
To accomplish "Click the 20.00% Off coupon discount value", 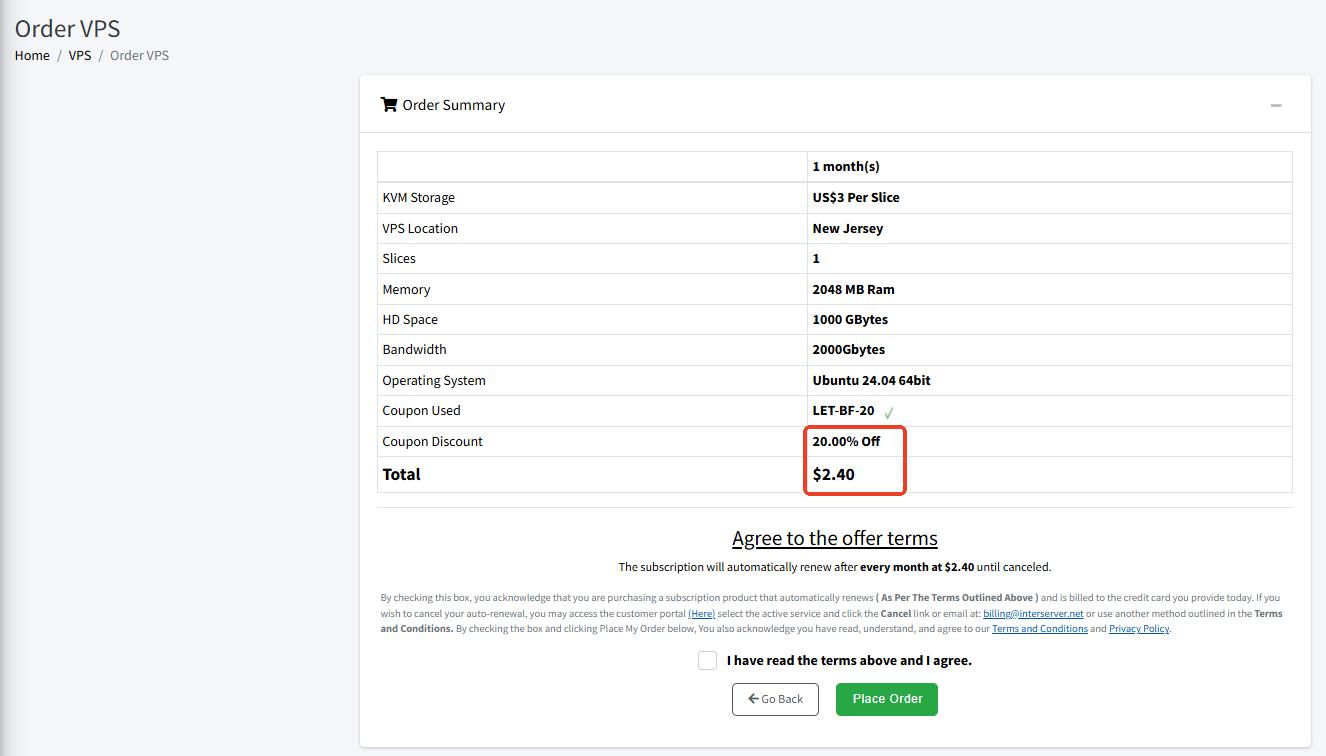I will point(846,441).
